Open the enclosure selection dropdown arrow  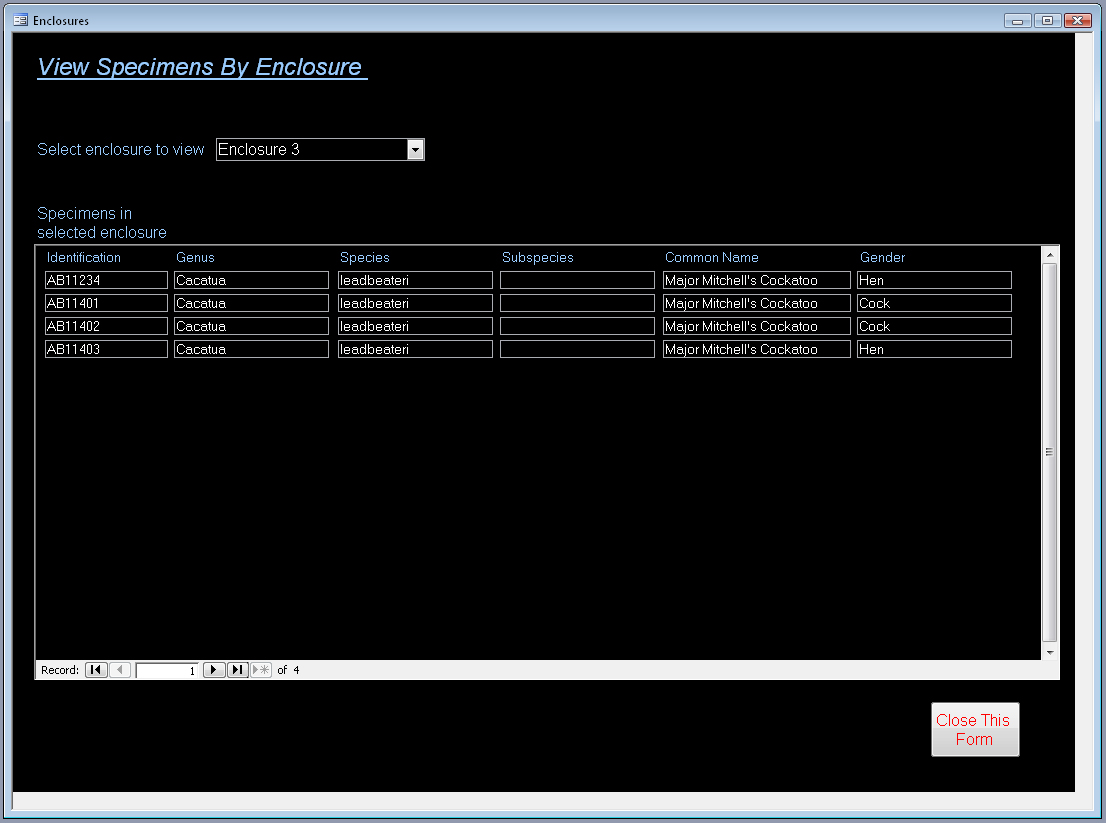[415, 150]
